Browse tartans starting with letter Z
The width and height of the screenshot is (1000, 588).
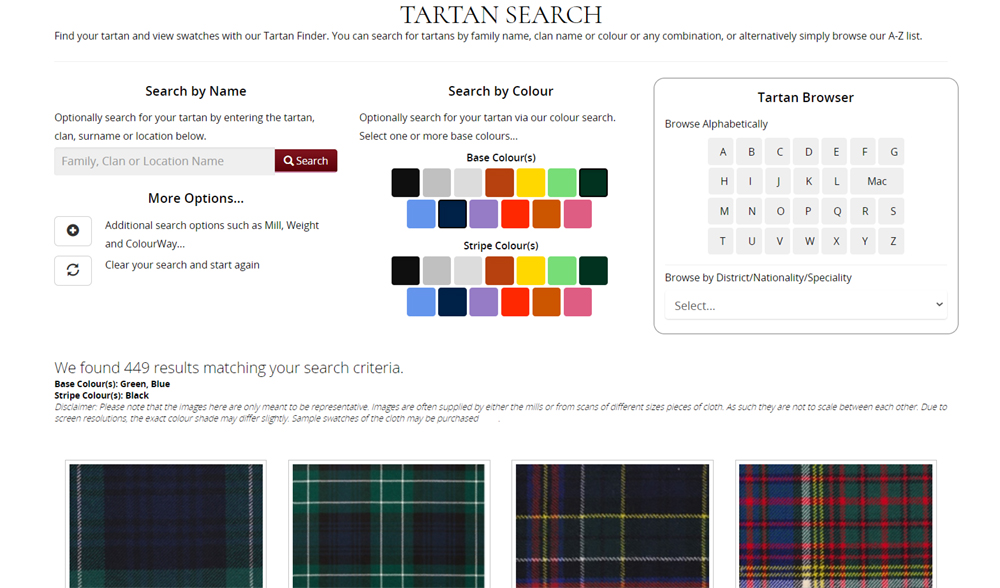(892, 241)
